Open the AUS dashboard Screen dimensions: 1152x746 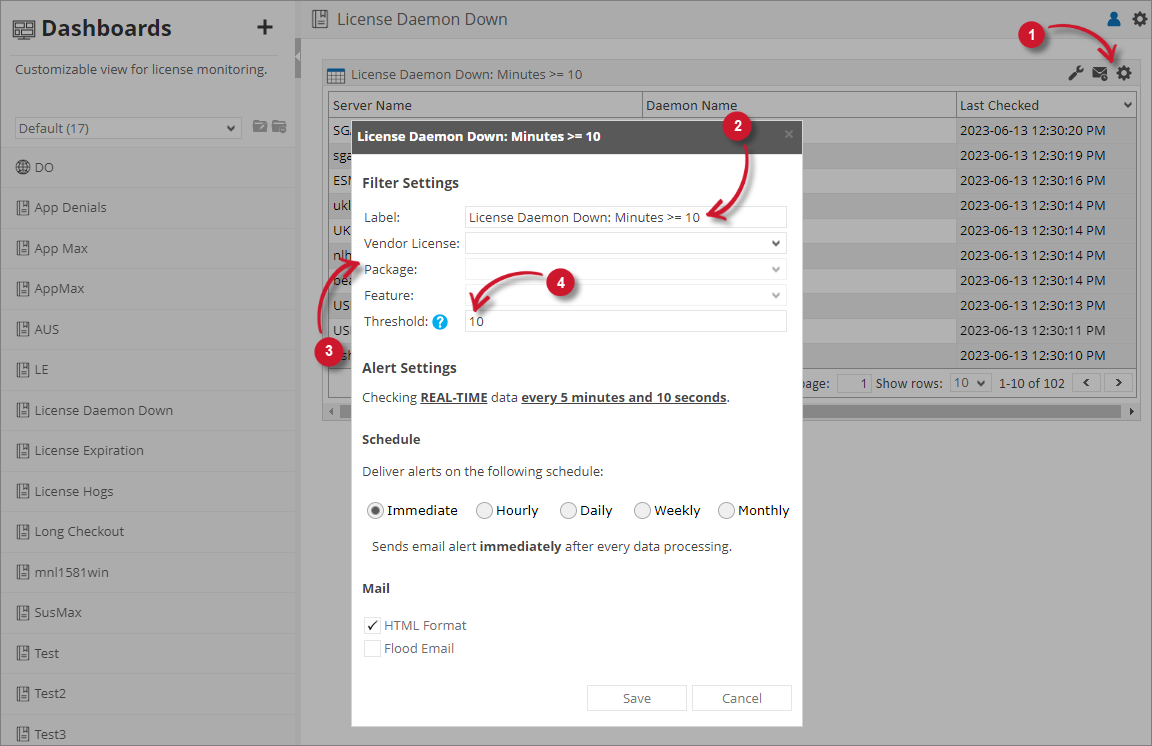pyautogui.click(x=147, y=329)
